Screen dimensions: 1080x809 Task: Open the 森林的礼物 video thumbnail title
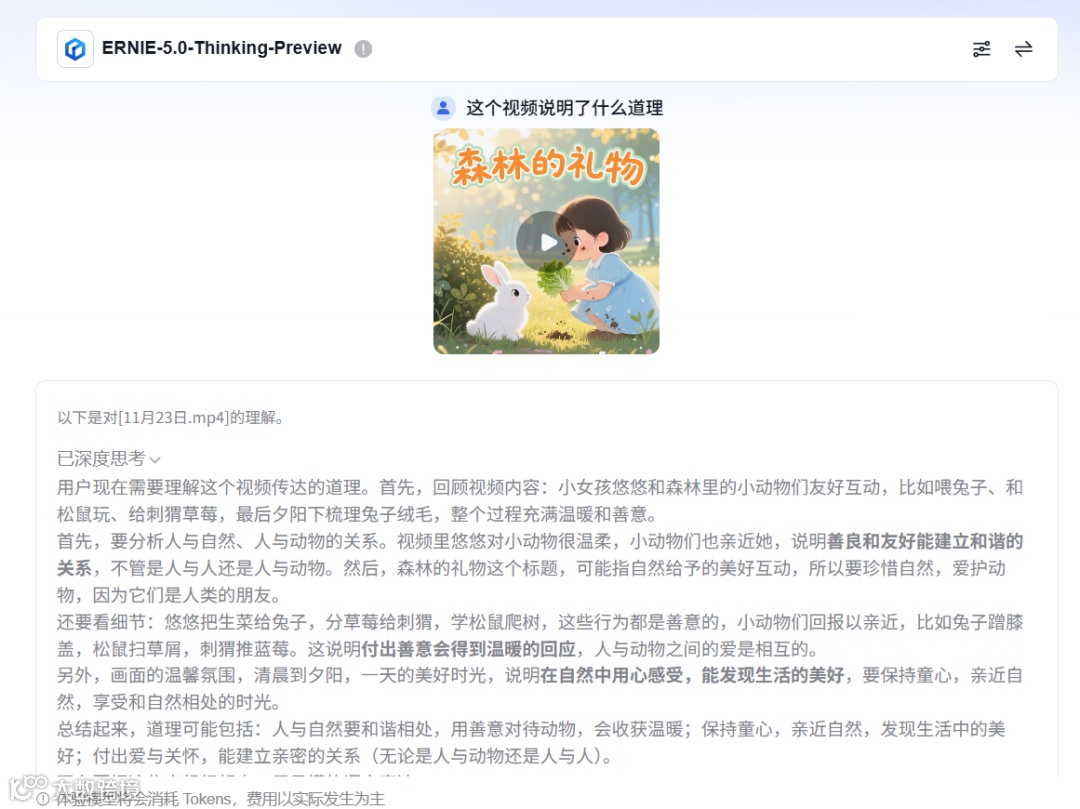(x=548, y=166)
